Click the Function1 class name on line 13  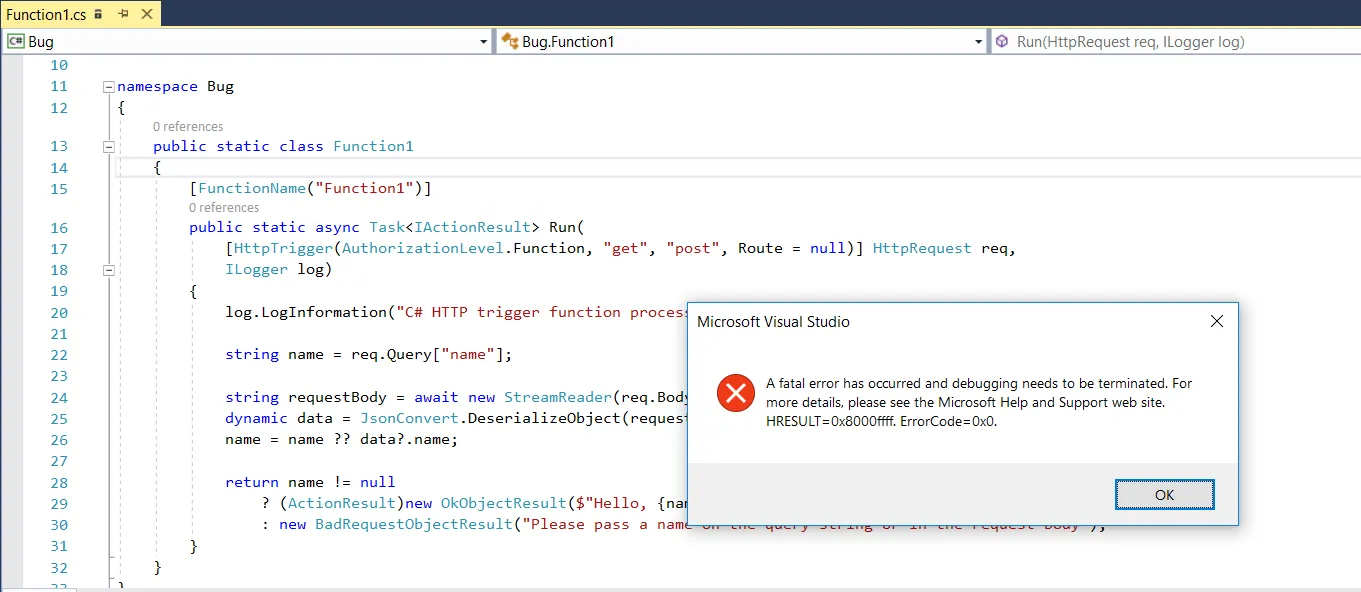pyautogui.click(x=373, y=146)
